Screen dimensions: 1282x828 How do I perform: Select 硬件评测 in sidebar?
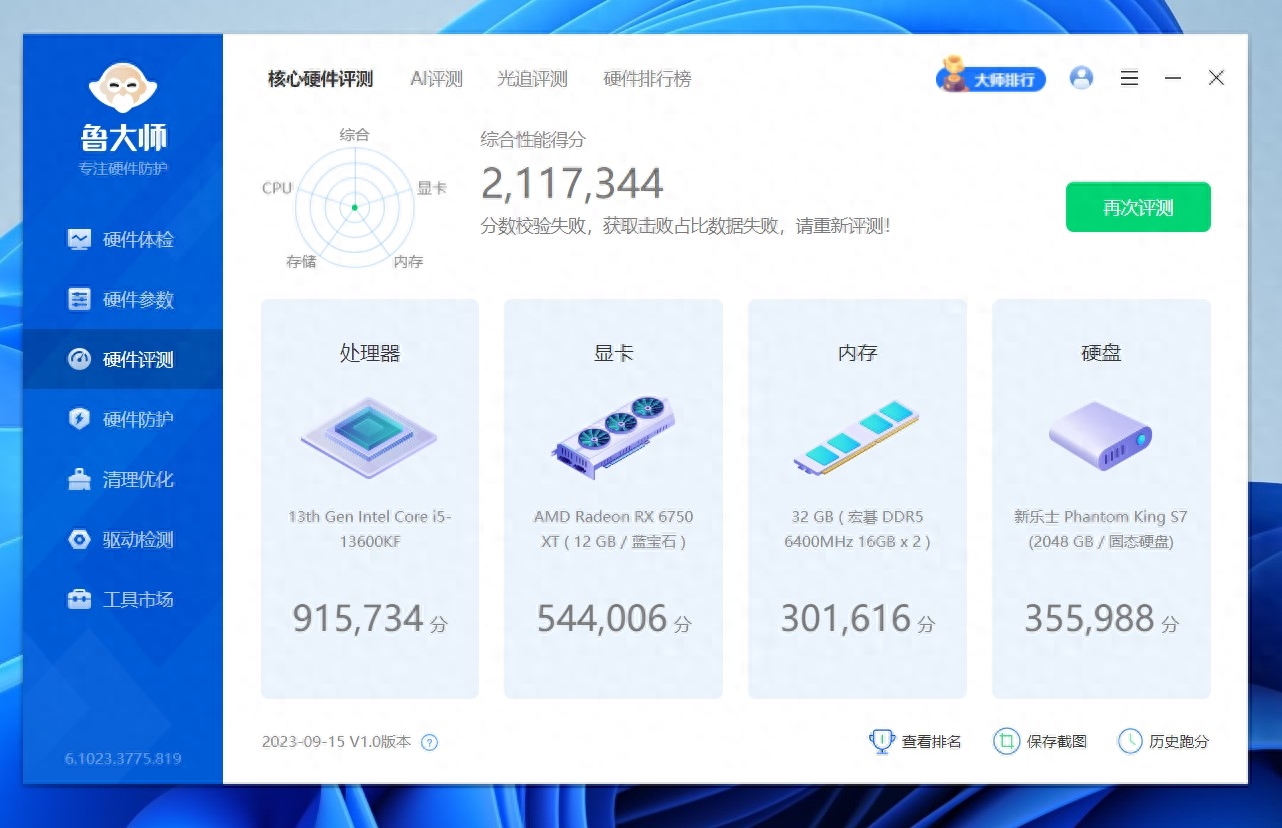122,359
